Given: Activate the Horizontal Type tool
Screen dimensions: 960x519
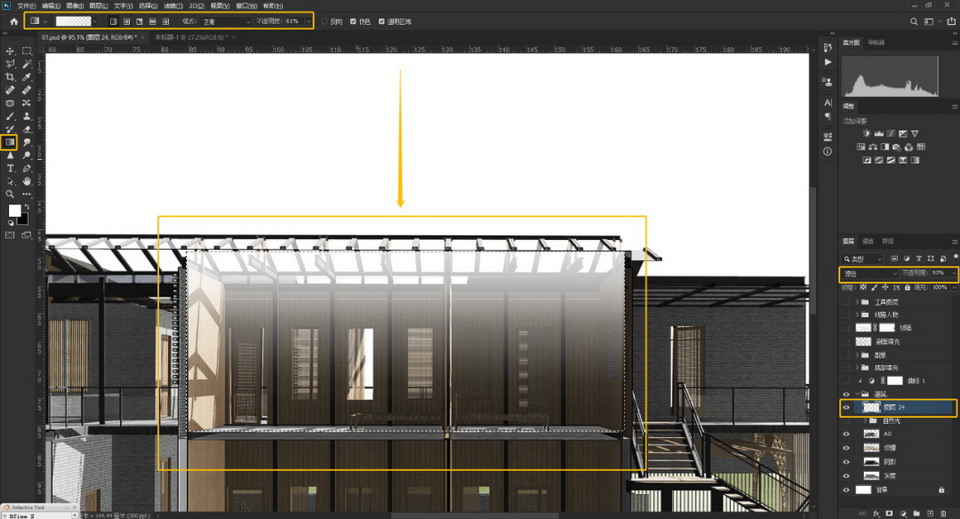Looking at the screenshot, I should click(11, 169).
